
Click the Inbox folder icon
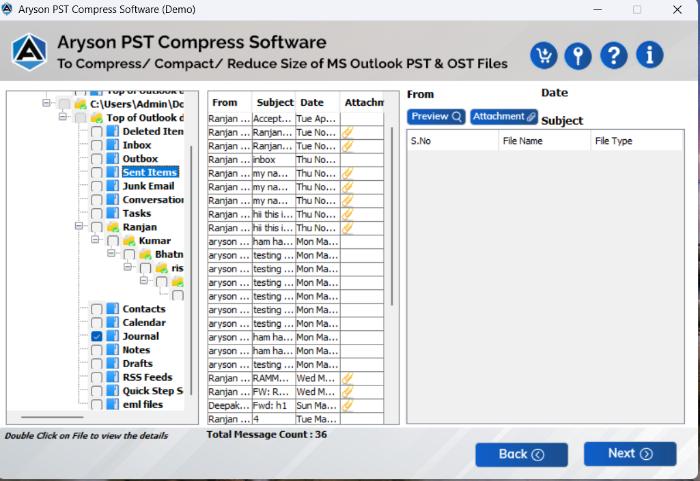pyautogui.click(x=113, y=145)
